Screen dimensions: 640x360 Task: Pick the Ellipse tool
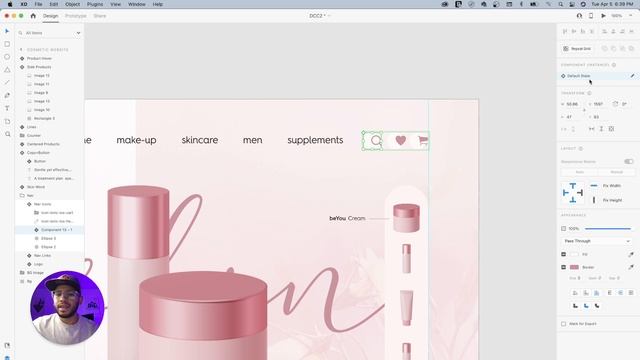click(7, 57)
